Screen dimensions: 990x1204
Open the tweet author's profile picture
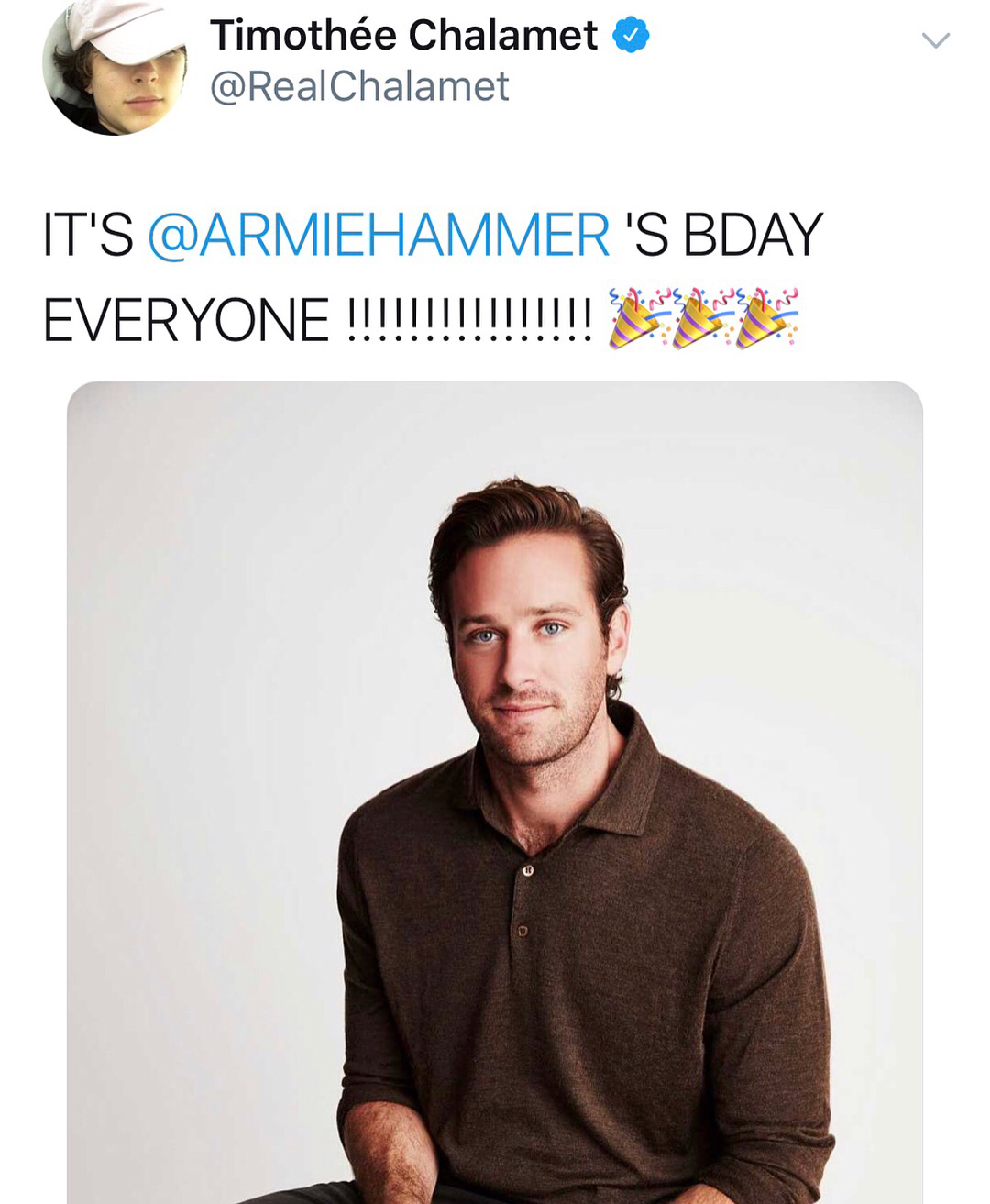pos(111,68)
